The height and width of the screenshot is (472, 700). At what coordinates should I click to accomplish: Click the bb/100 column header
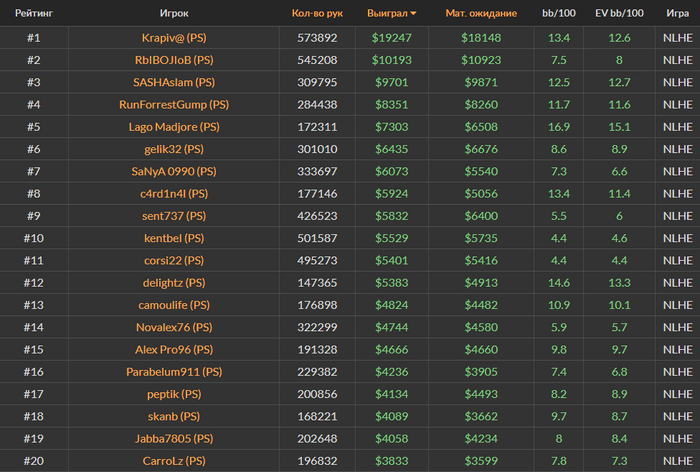[558, 13]
